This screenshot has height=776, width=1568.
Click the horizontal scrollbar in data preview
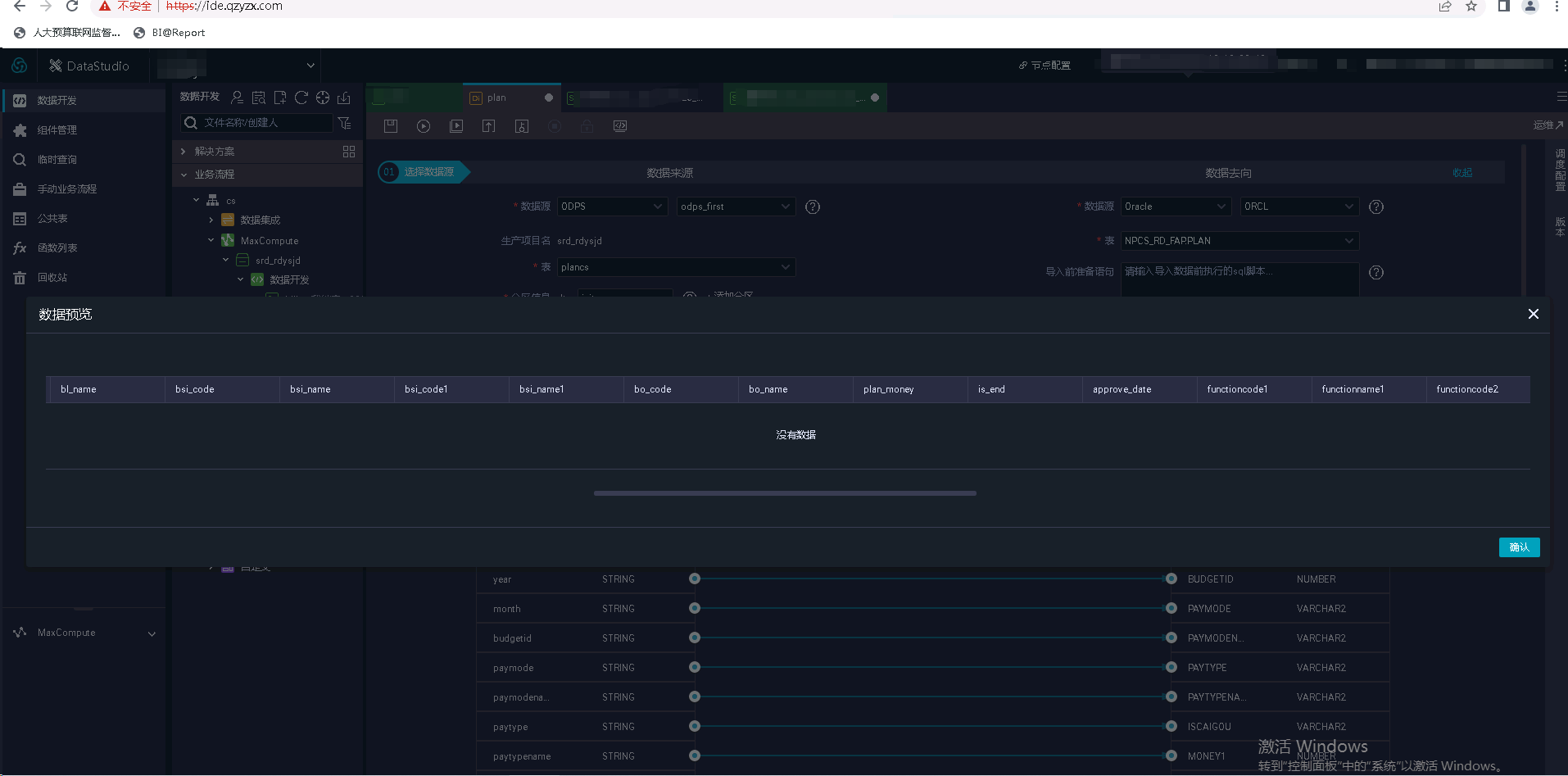pos(785,493)
